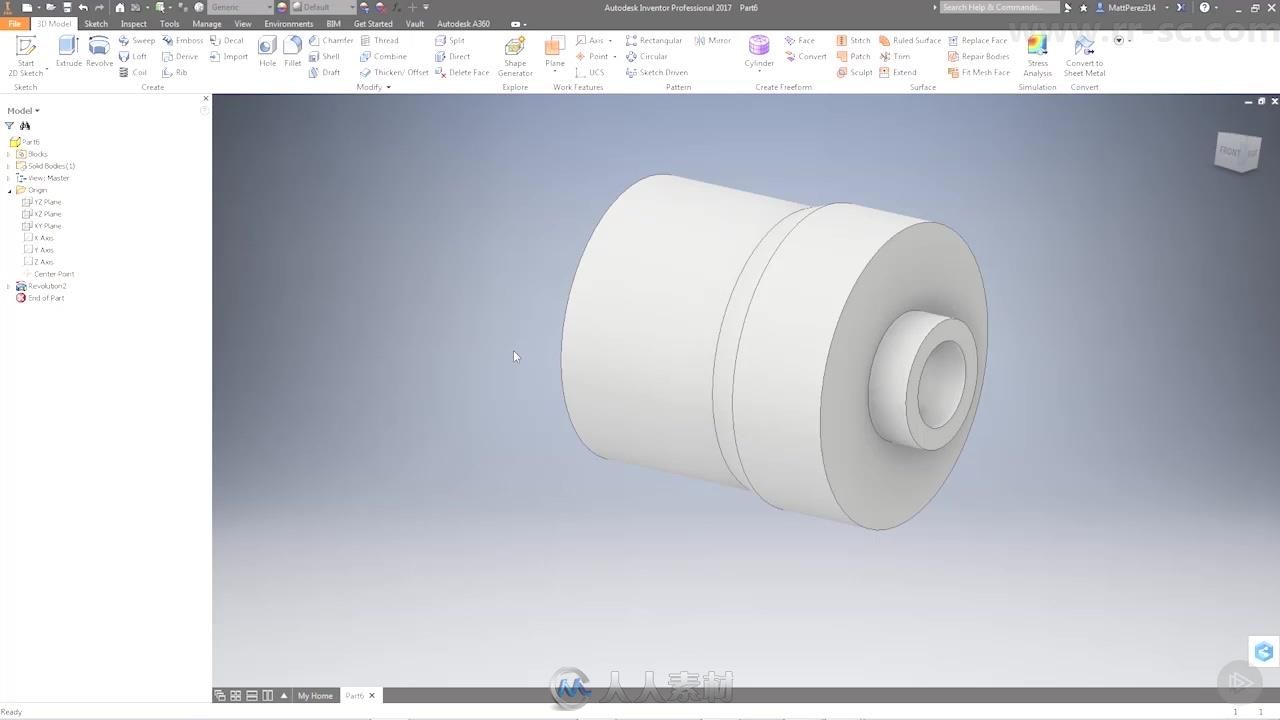Select the Revolve tool
The height and width of the screenshot is (720, 1280).
(x=99, y=52)
